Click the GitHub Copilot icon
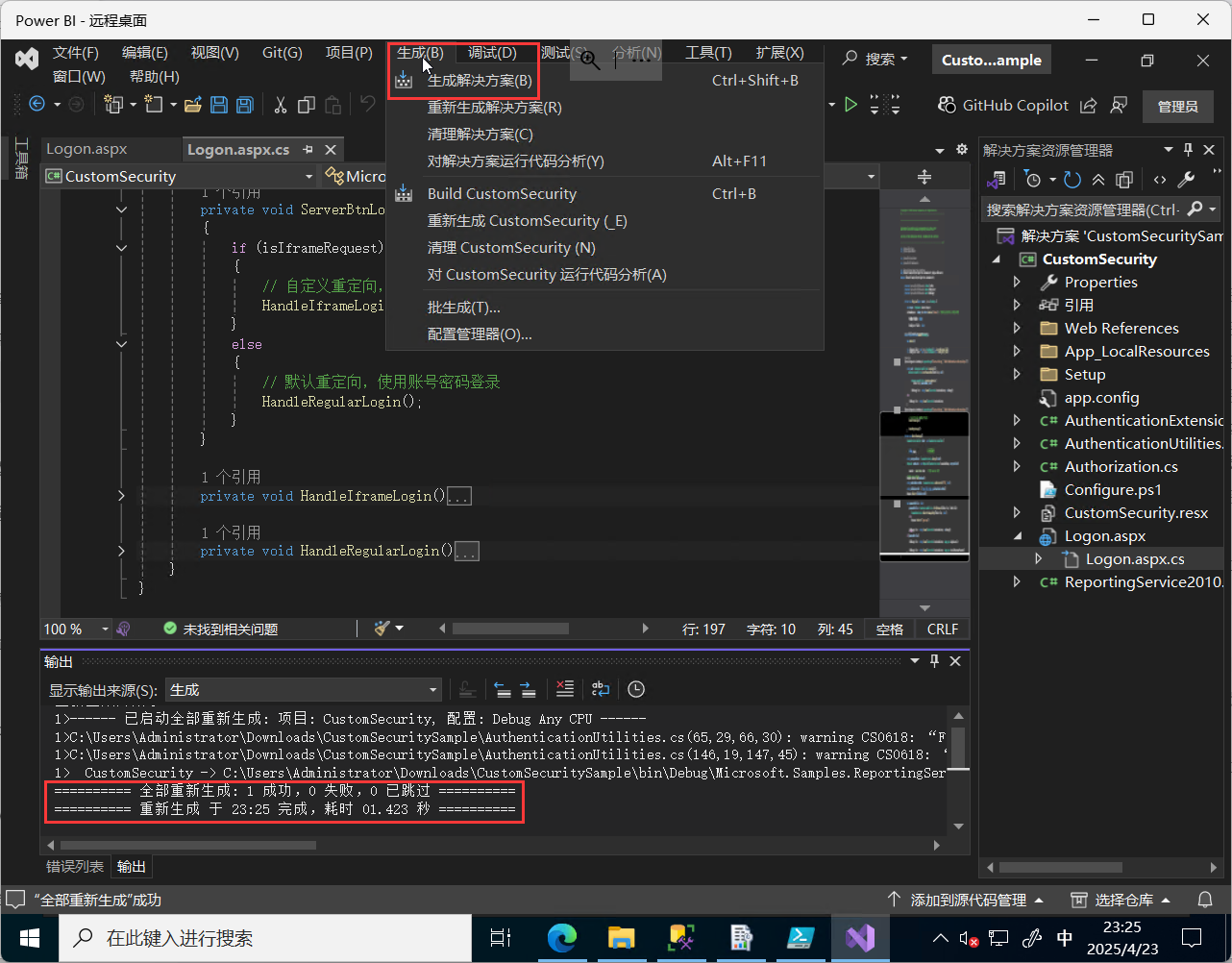 (947, 105)
